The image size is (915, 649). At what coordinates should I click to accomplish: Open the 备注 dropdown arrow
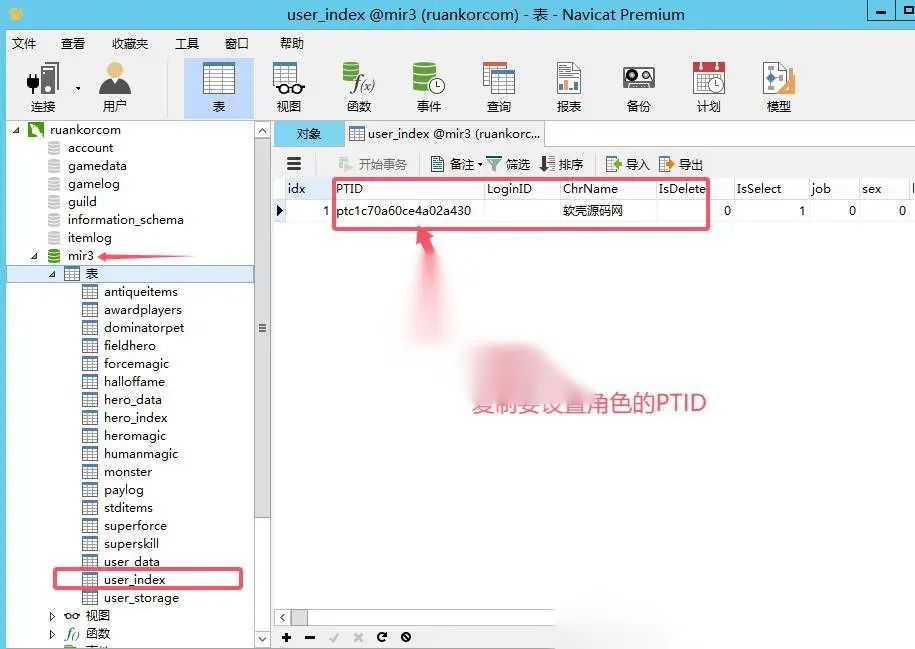tap(480, 165)
